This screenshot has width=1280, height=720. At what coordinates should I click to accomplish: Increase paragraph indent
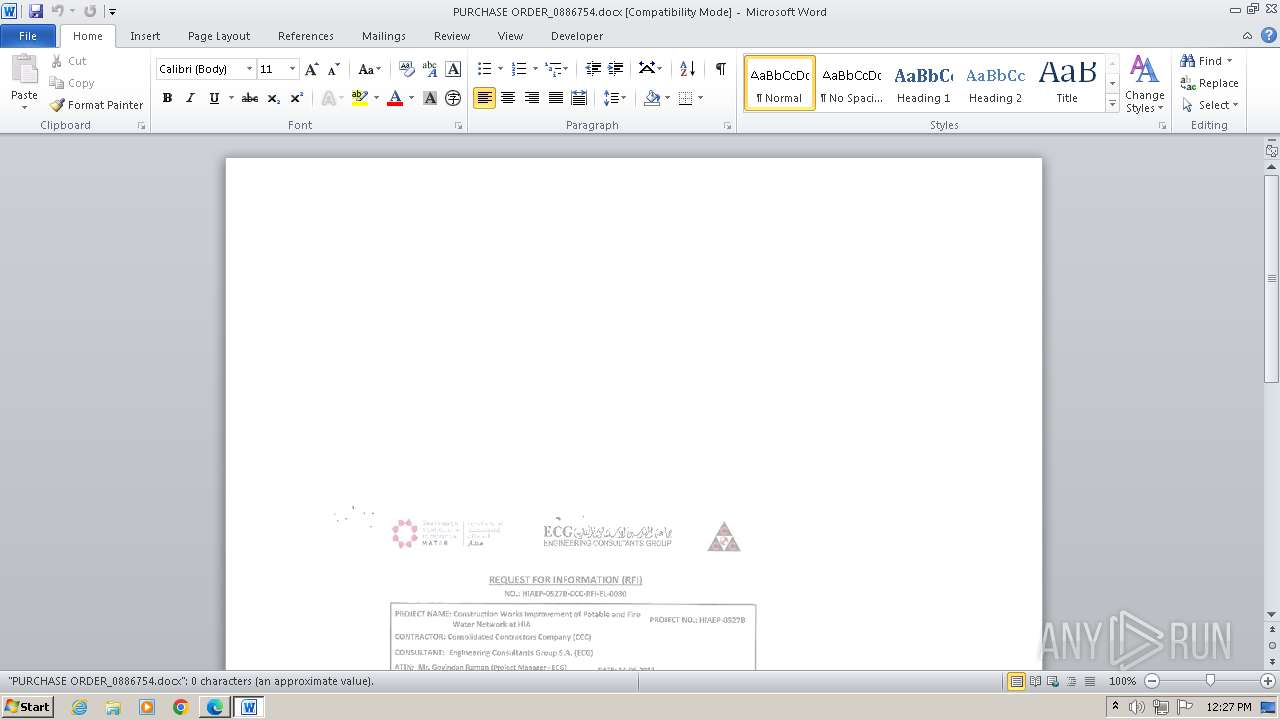(616, 69)
